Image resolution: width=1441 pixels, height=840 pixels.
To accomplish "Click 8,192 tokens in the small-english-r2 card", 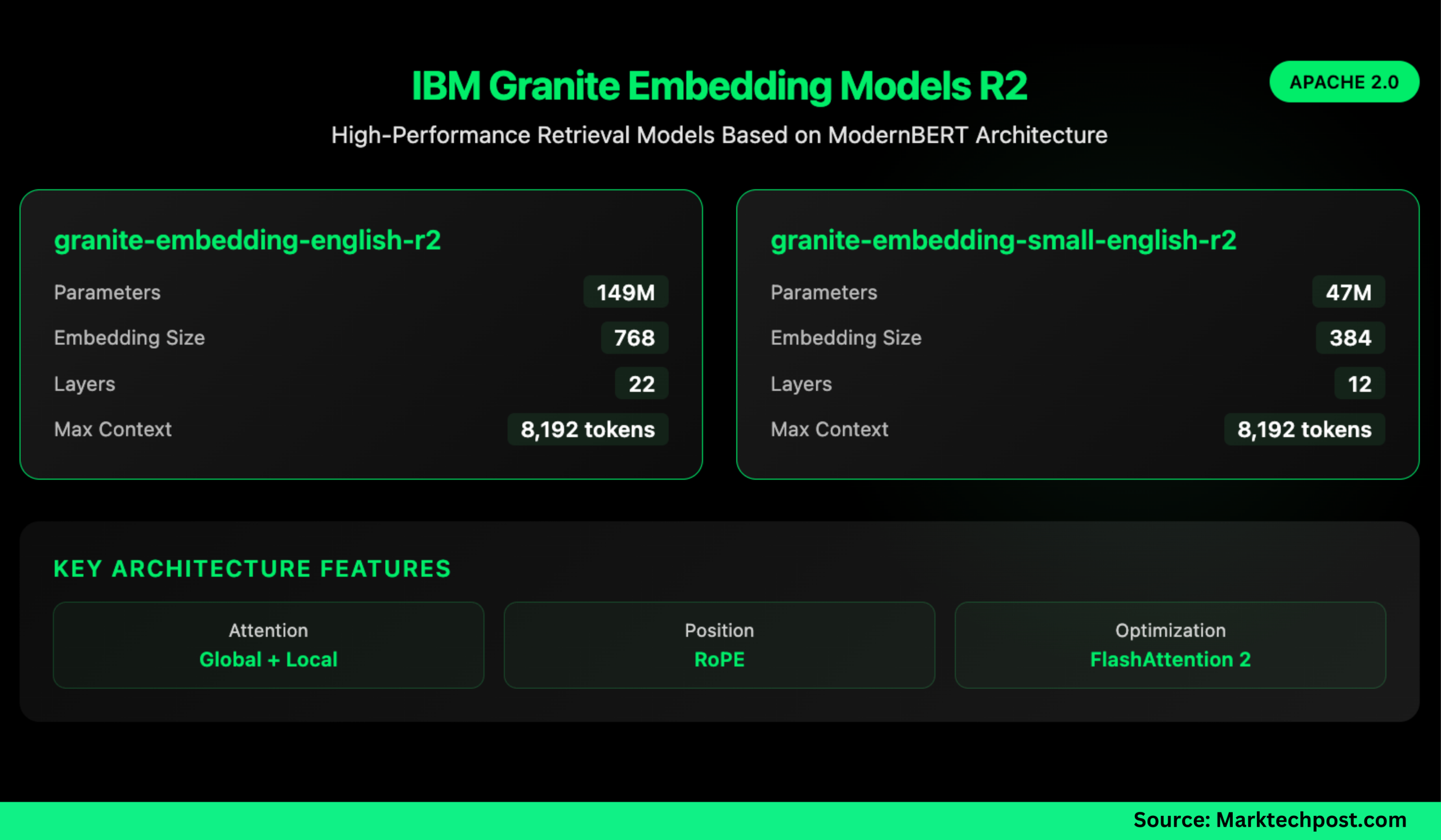I will tap(1304, 429).
